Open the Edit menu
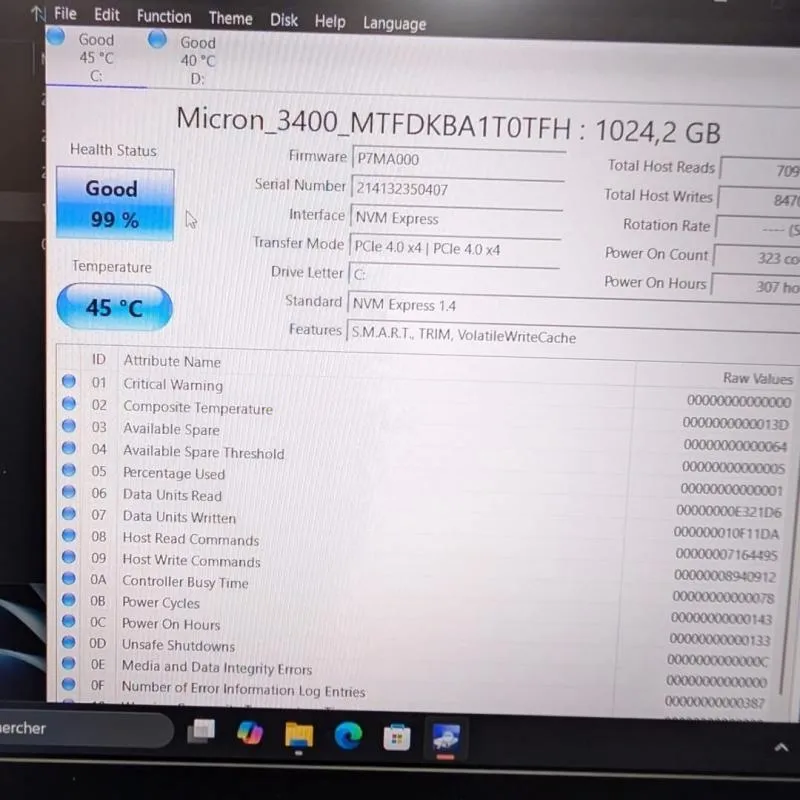 (x=107, y=15)
